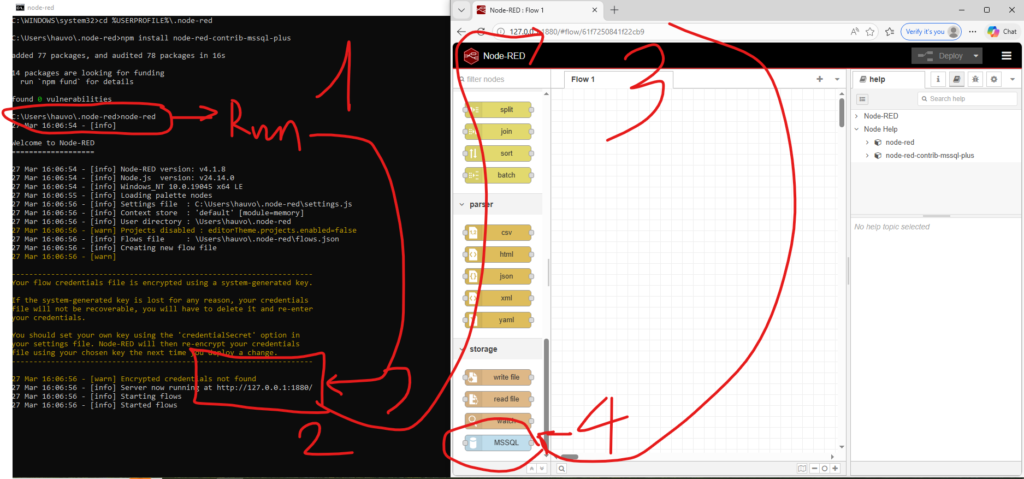This screenshot has height=479, width=1024.
Task: Open the information sidebar tab icon
Action: click(x=938, y=79)
